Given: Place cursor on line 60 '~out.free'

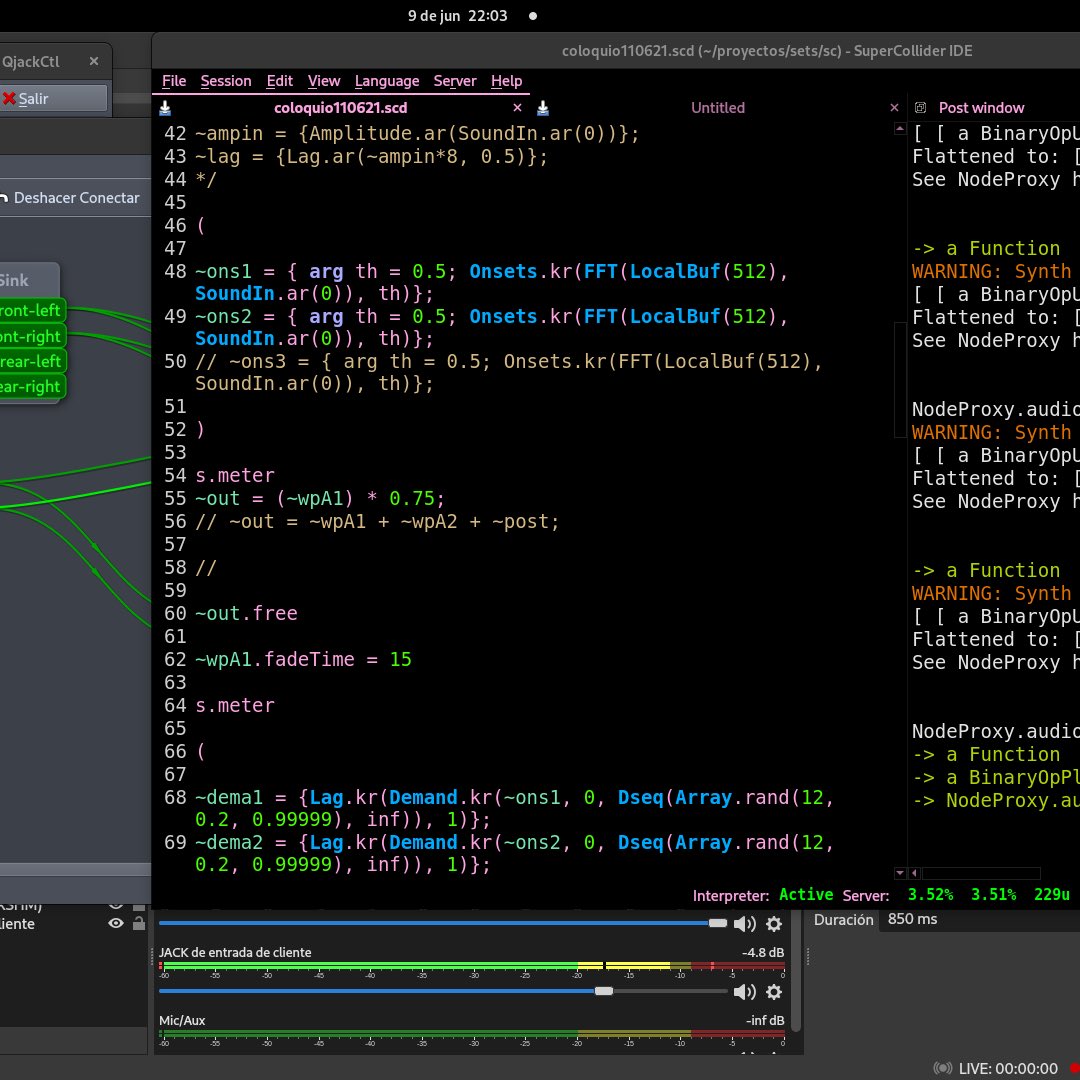Looking at the screenshot, I should click(246, 614).
